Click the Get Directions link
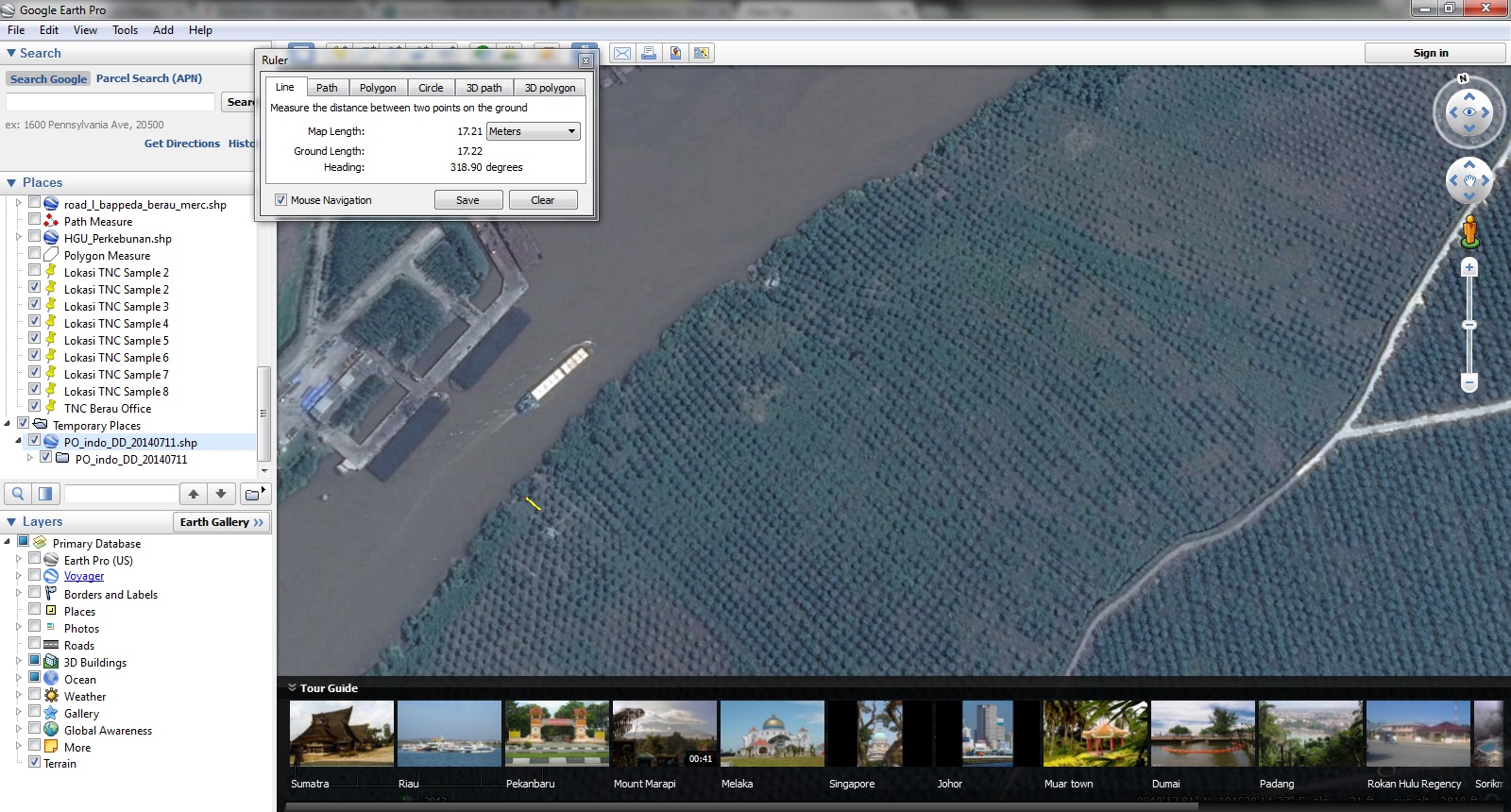Image resolution: width=1511 pixels, height=812 pixels. tap(181, 144)
